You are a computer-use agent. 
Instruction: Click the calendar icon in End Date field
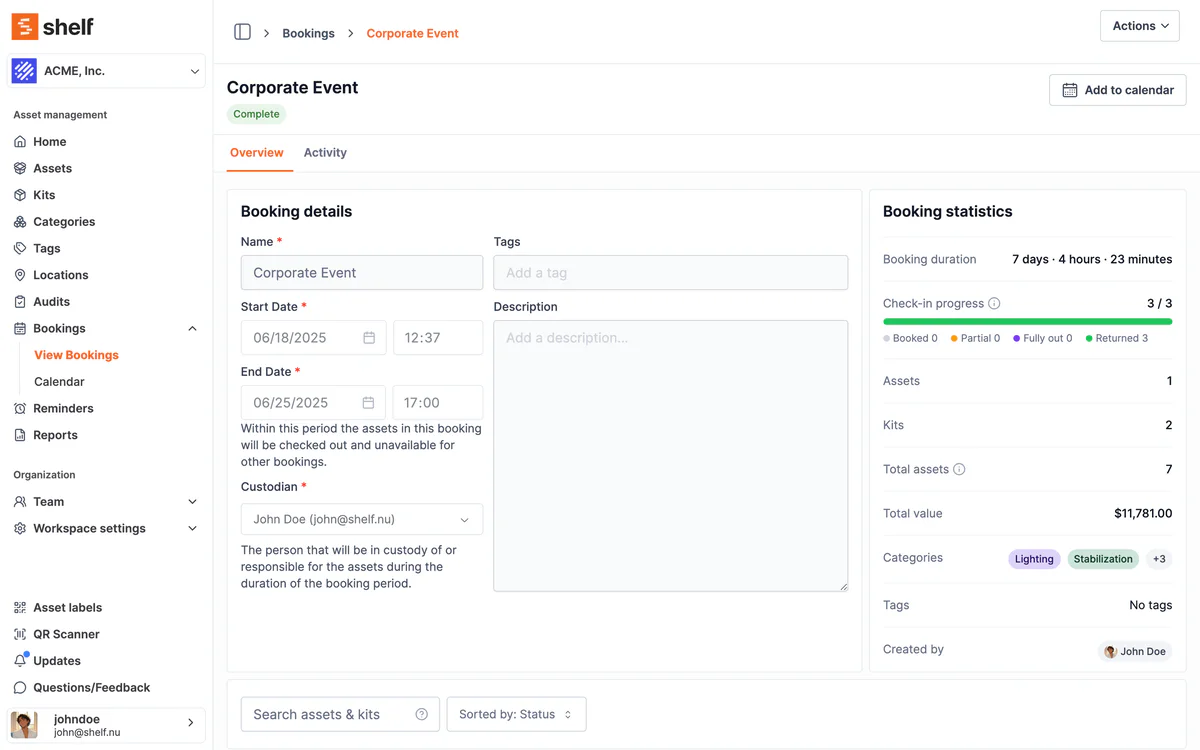tap(369, 403)
